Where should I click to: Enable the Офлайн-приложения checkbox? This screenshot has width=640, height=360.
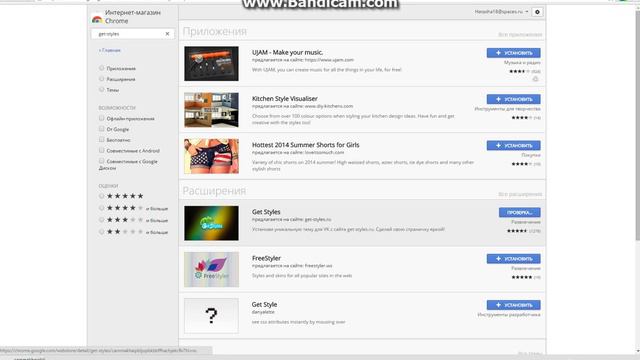(102, 118)
